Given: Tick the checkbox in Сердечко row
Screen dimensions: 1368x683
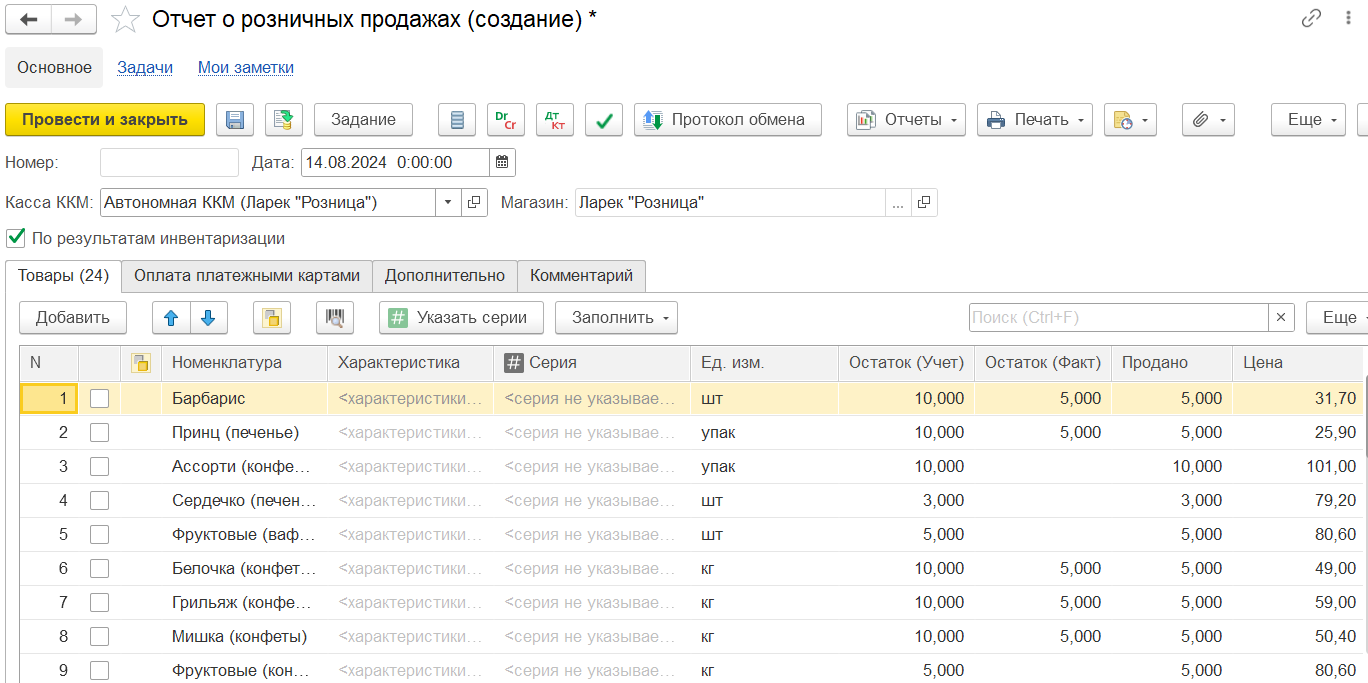Looking at the screenshot, I should click(x=99, y=500).
